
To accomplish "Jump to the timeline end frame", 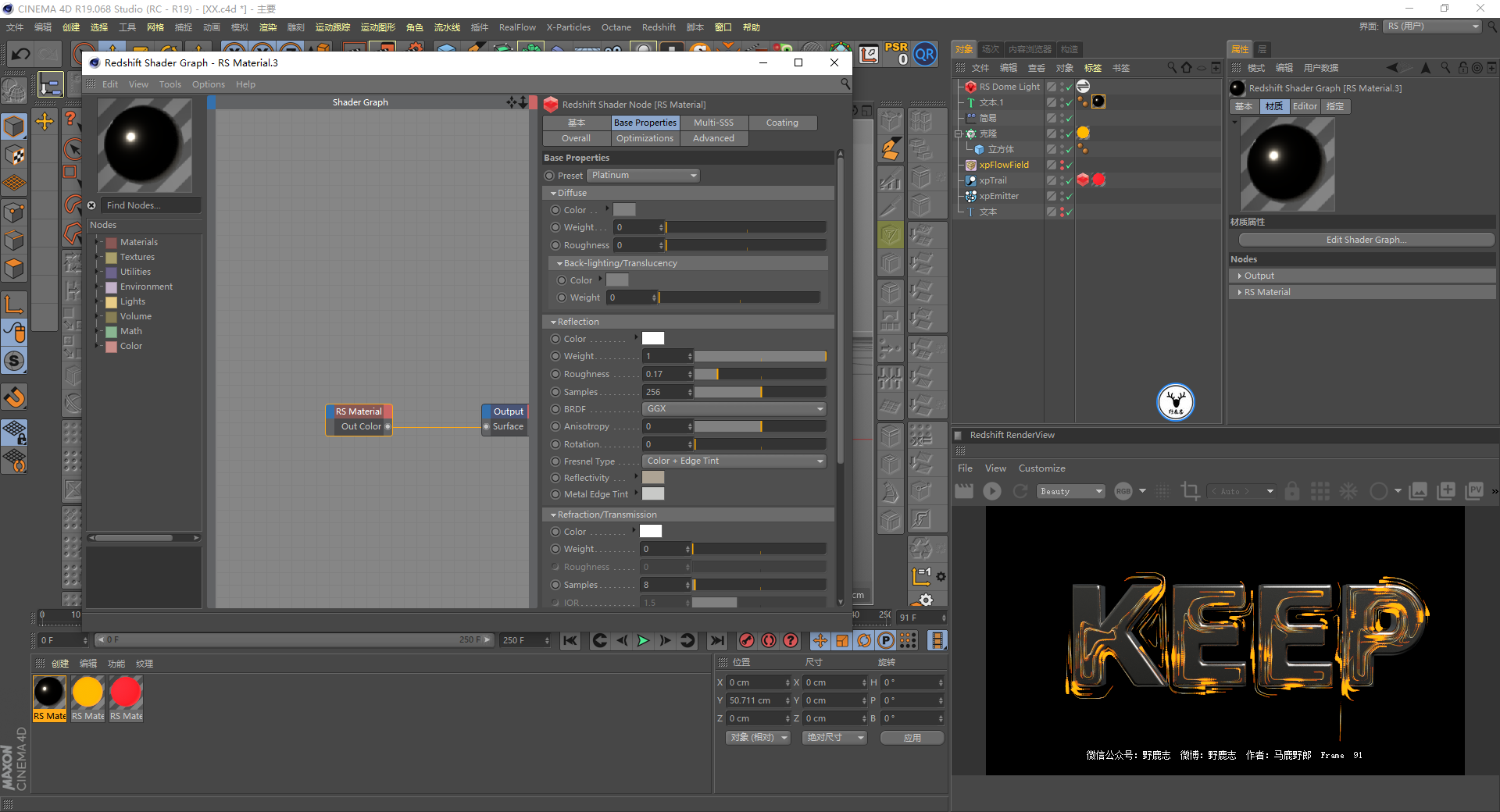I will click(716, 640).
